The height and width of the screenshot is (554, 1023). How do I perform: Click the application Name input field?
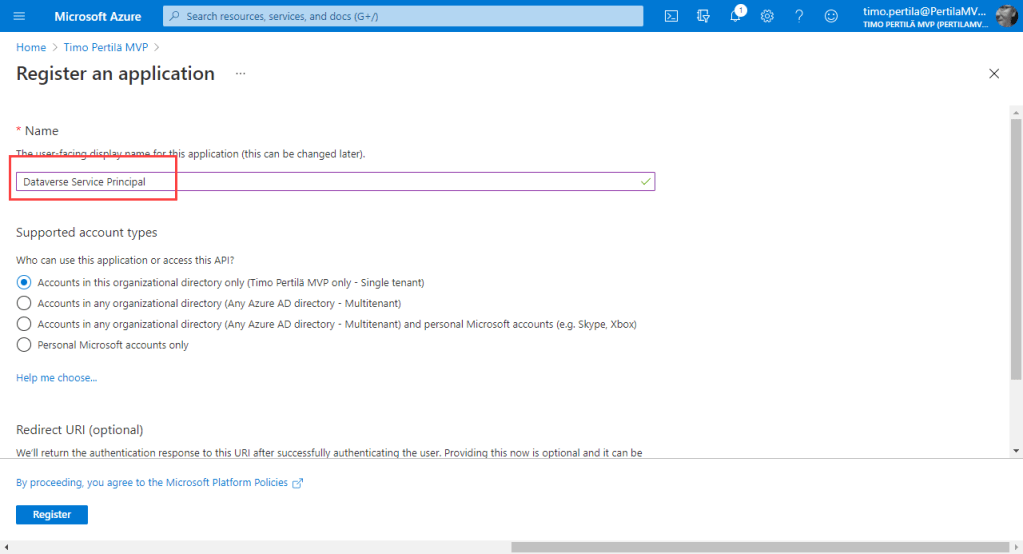tap(335, 181)
